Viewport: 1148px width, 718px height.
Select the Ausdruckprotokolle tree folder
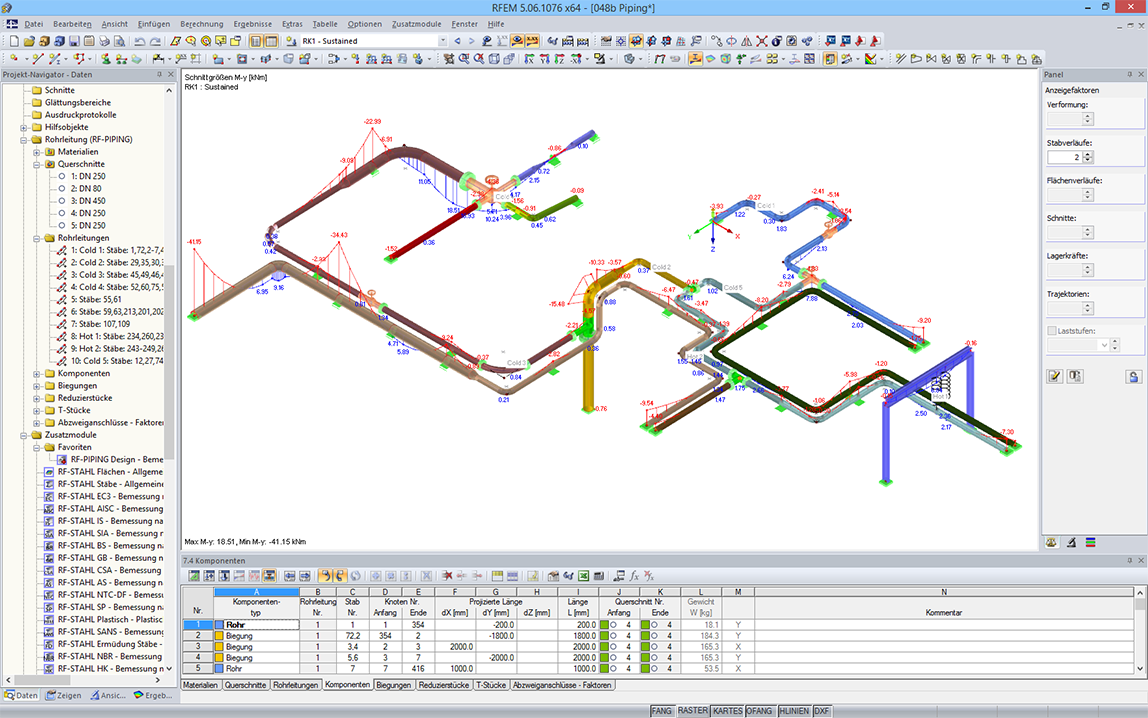pyautogui.click(x=80, y=115)
